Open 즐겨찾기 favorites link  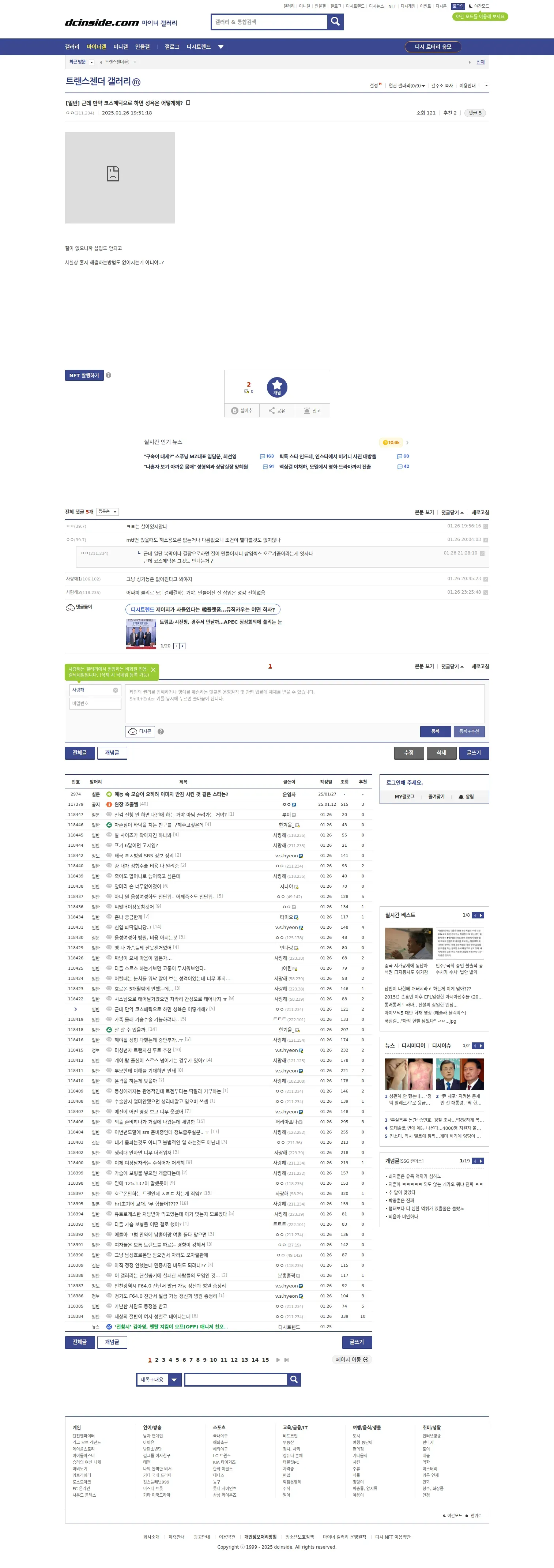click(437, 797)
